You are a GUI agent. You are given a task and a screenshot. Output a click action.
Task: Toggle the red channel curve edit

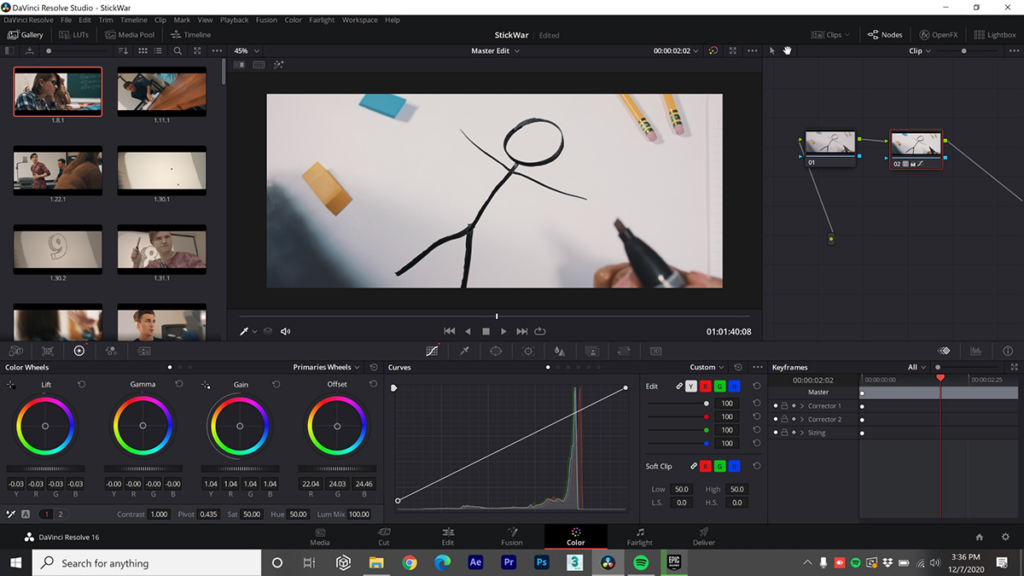point(705,387)
